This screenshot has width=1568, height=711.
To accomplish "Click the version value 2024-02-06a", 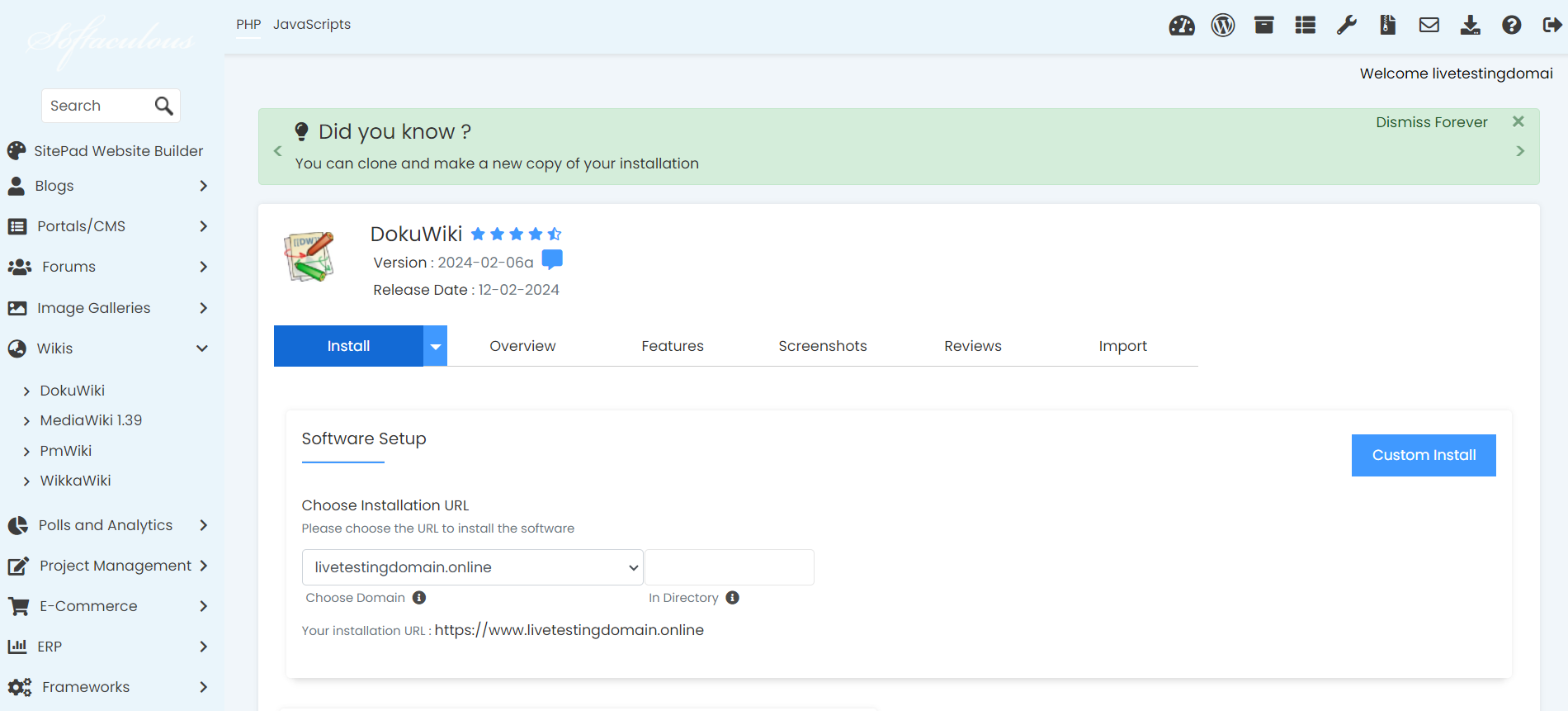I will tap(485, 263).
